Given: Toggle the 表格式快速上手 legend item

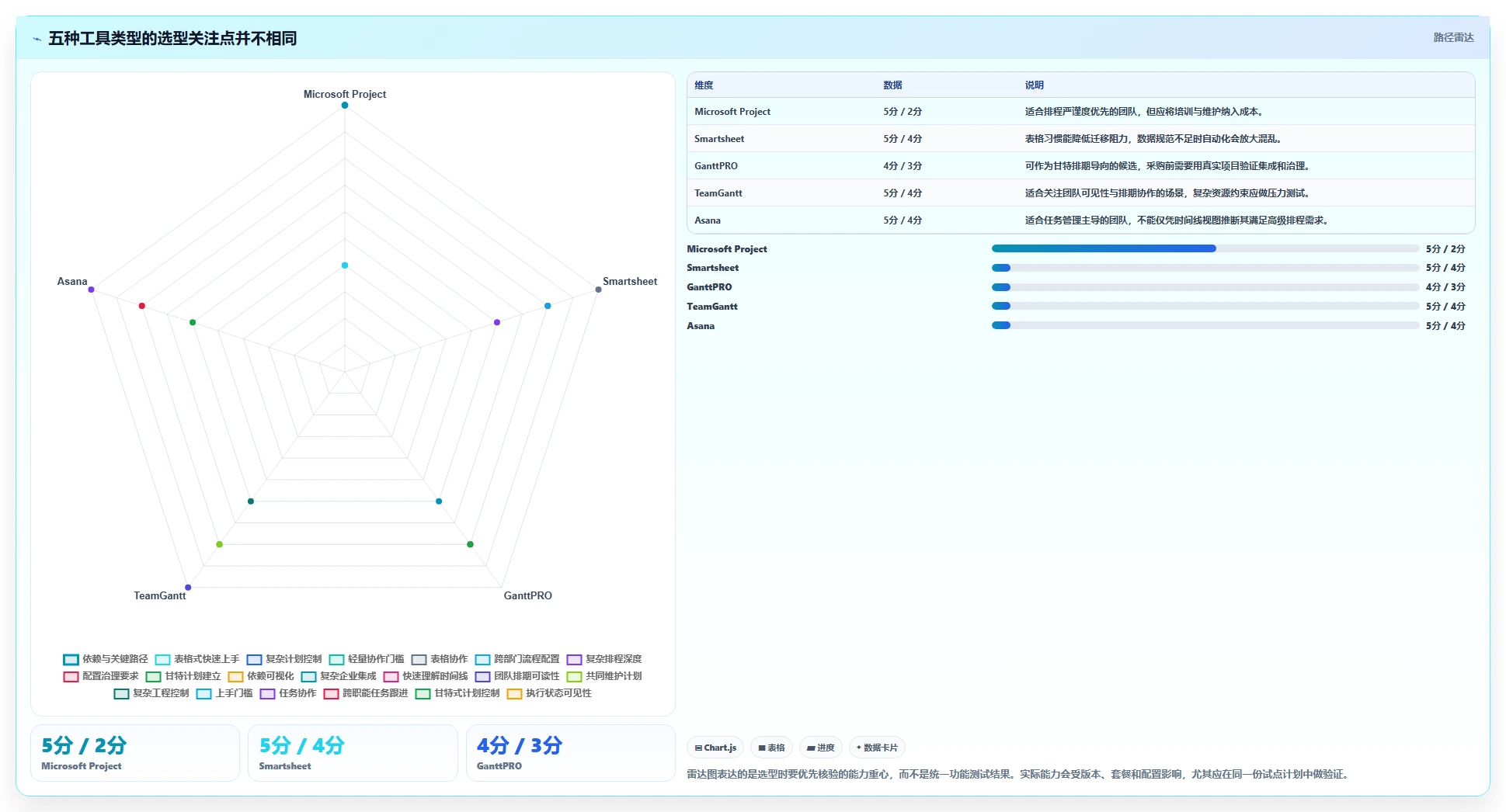Looking at the screenshot, I should click(x=197, y=659).
